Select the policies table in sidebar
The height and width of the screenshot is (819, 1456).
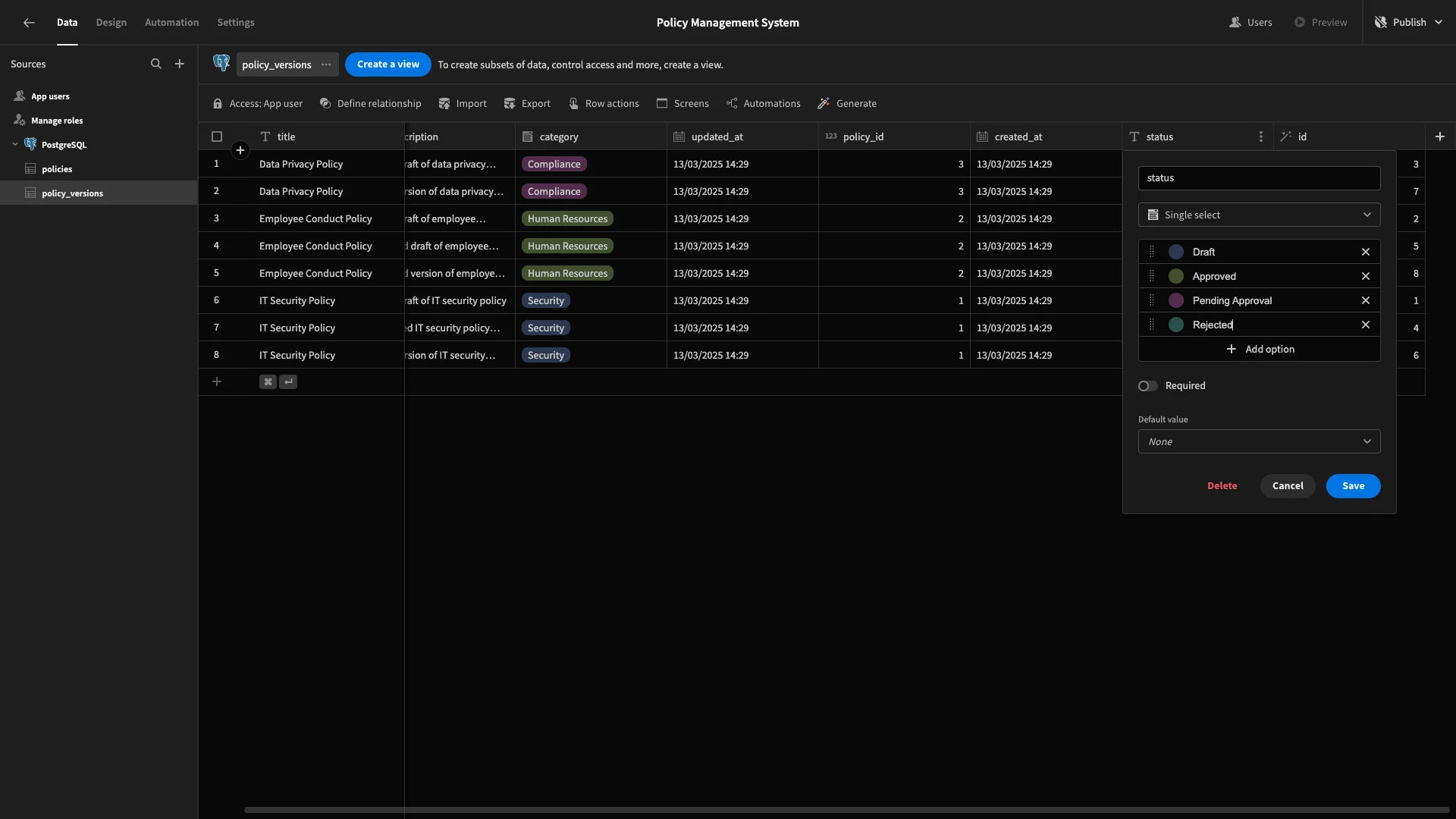click(x=99, y=169)
